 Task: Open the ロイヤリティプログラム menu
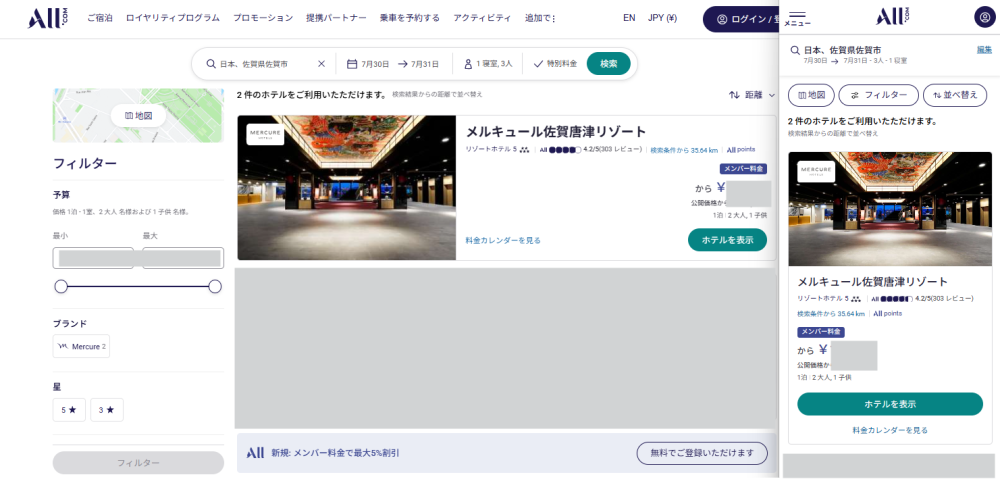[172, 18]
